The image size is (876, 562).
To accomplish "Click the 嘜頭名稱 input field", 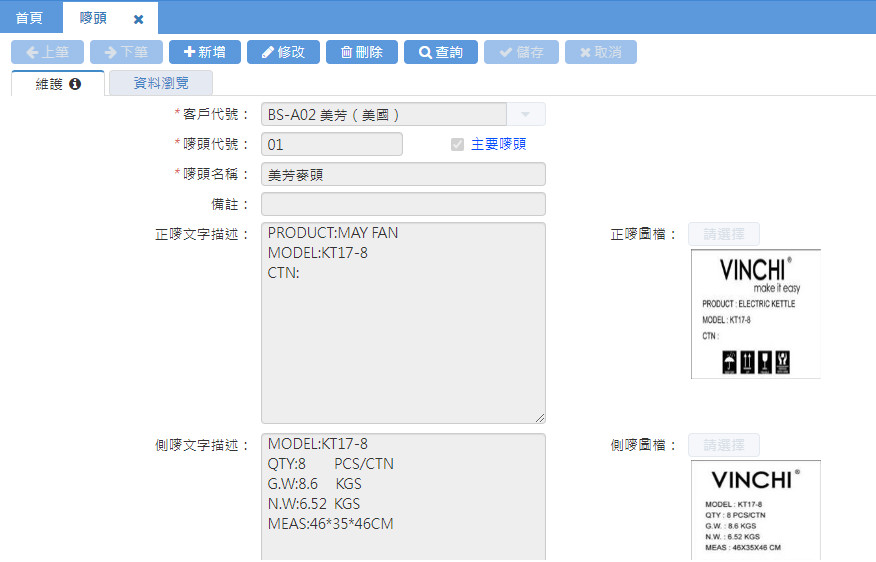I will (x=403, y=174).
